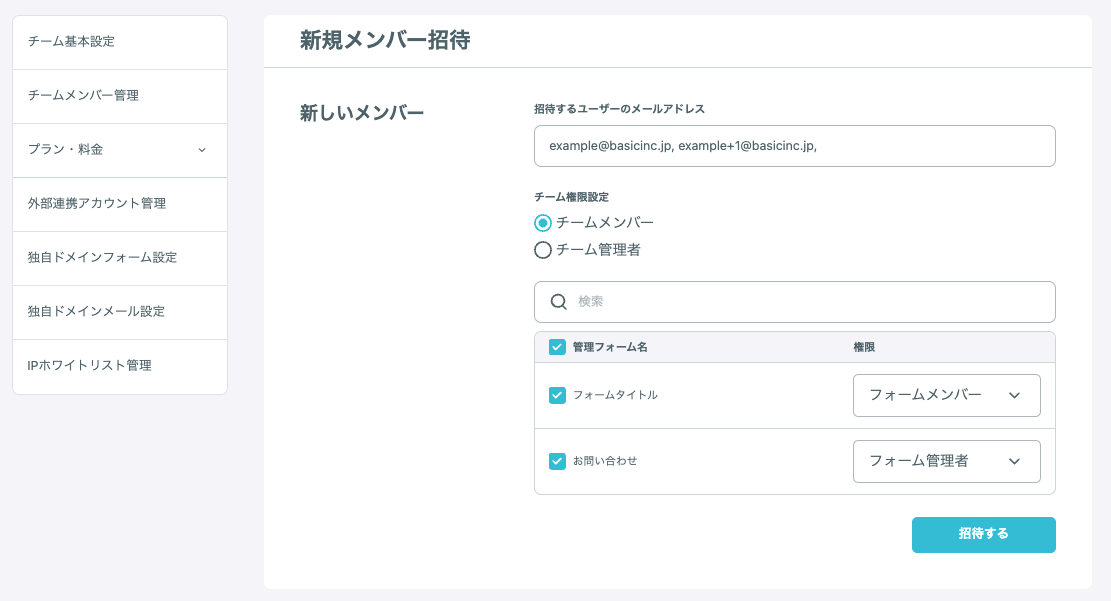The width and height of the screenshot is (1111, 601).
Task: Open IPホワイトリスト管理 page
Action: 120,366
